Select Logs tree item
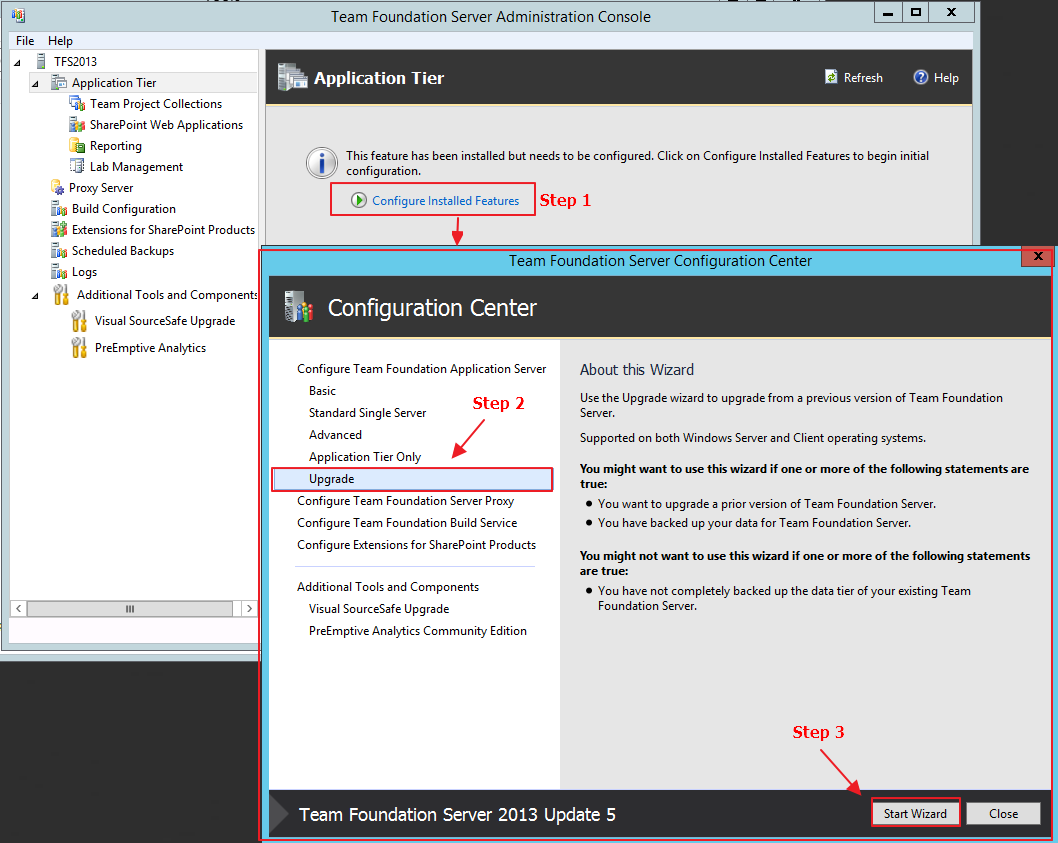This screenshot has height=843, width=1058. (x=84, y=271)
